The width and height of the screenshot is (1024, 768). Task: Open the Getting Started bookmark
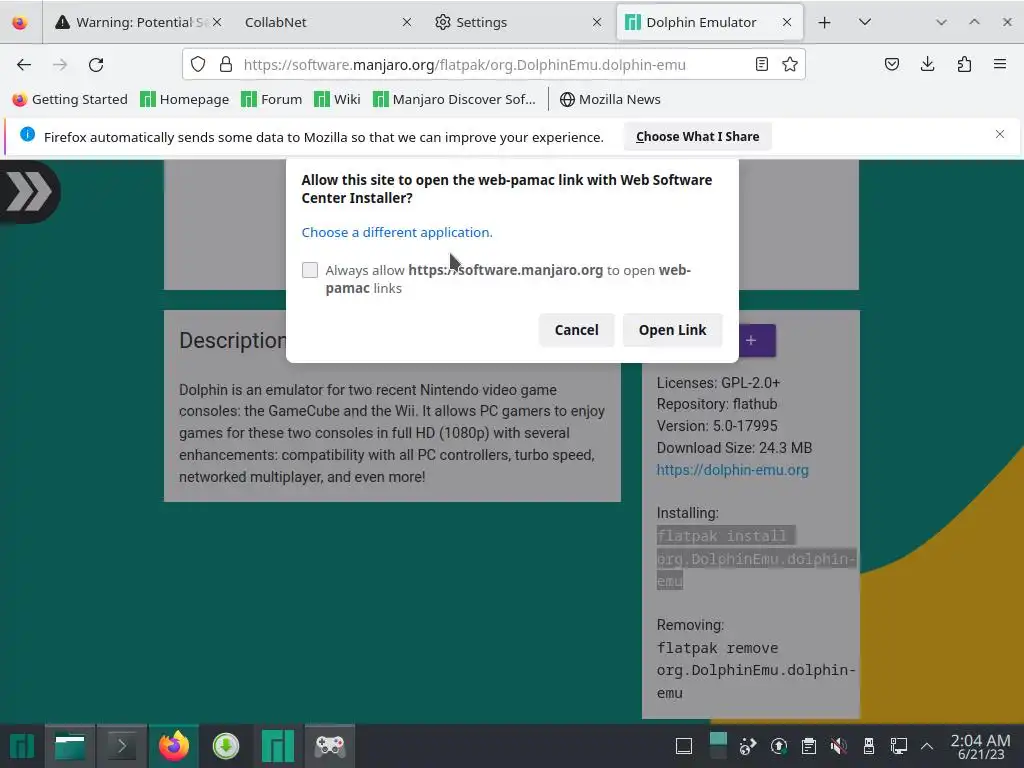pos(70,99)
